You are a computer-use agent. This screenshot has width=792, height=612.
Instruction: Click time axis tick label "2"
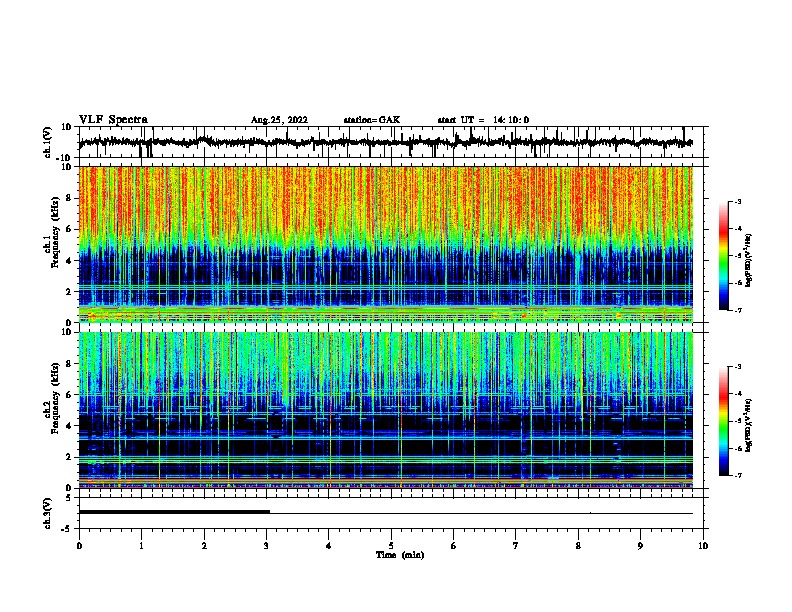point(204,545)
